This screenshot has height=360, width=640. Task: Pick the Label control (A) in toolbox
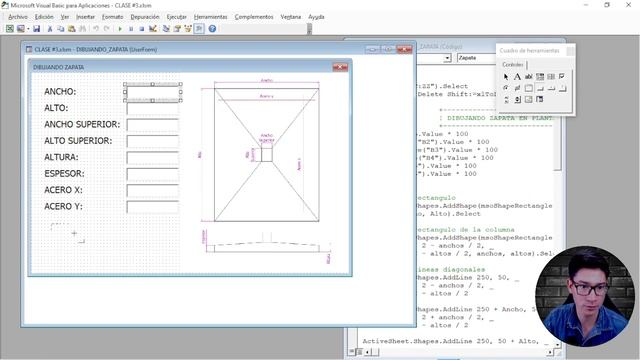517,76
